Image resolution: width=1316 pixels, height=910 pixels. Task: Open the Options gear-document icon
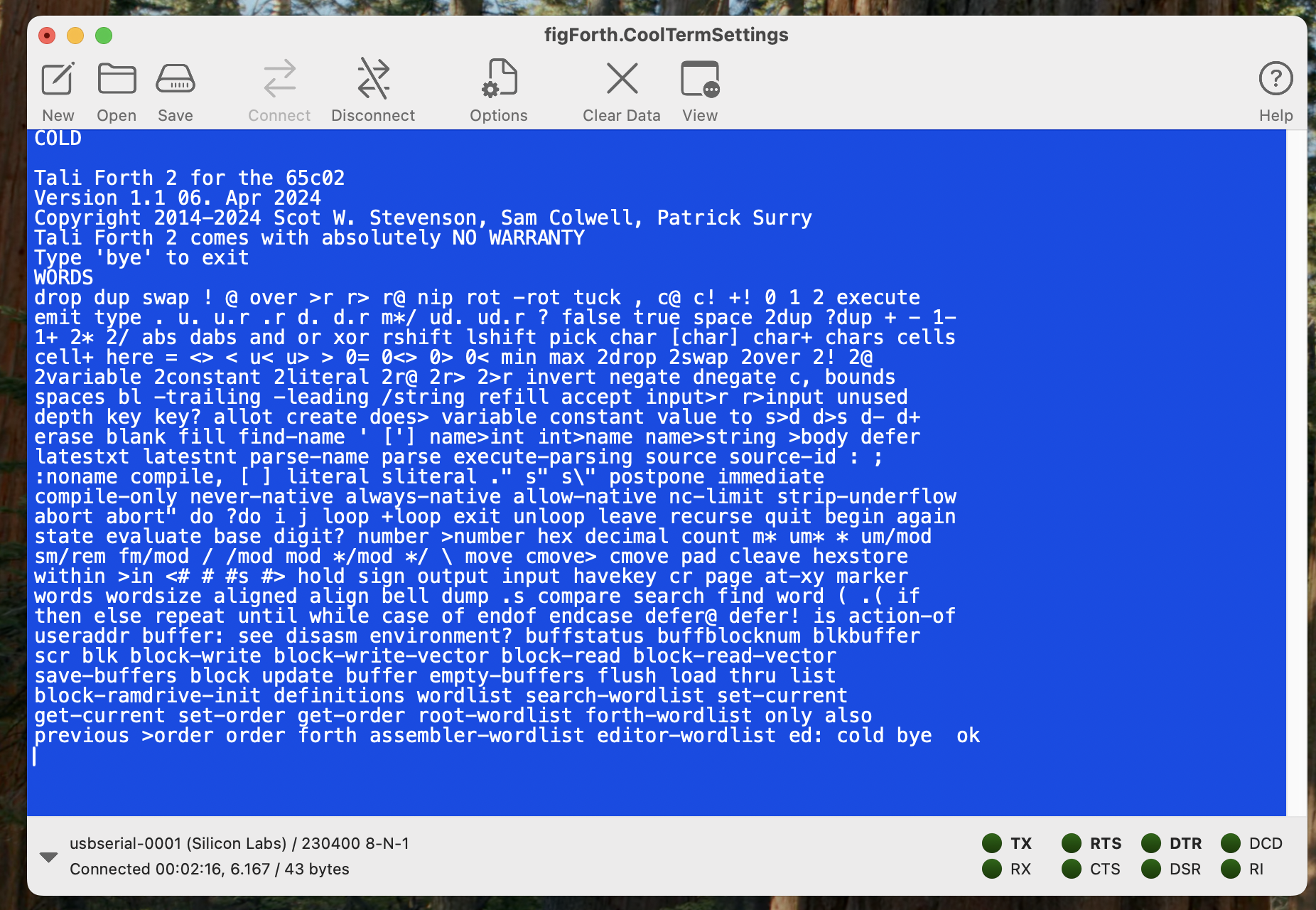coord(499,79)
